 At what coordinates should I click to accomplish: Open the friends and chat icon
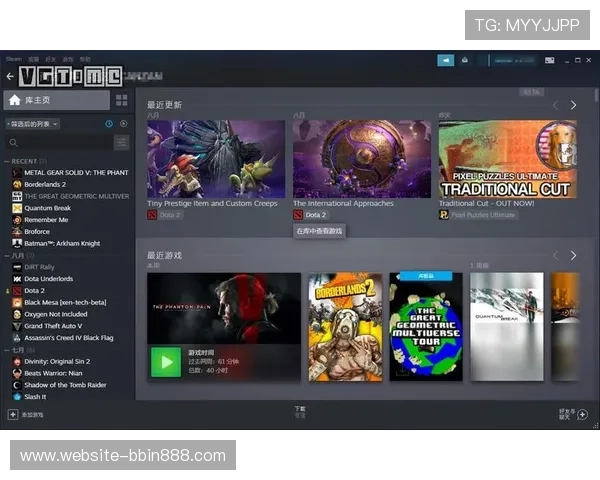pos(582,414)
